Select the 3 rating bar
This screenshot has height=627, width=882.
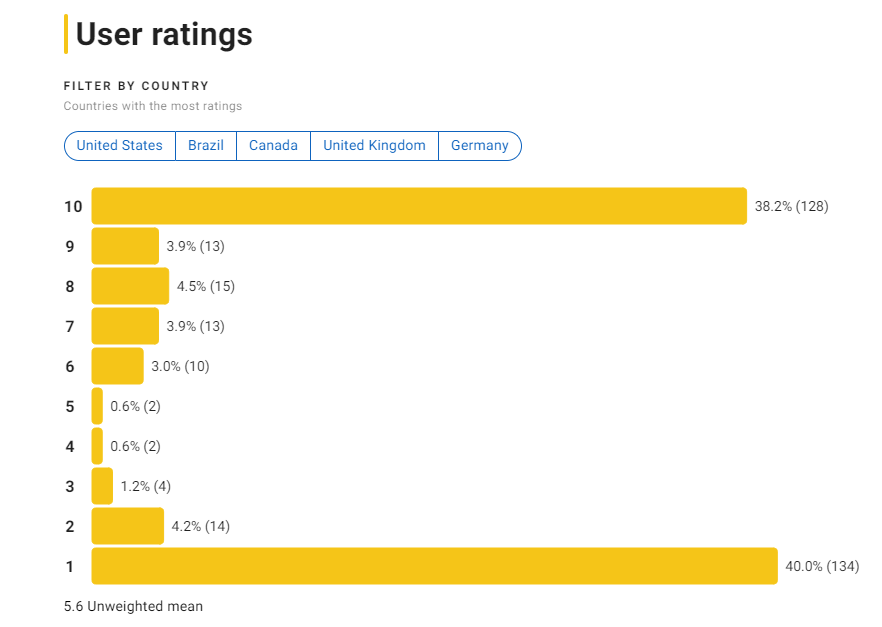click(x=102, y=486)
